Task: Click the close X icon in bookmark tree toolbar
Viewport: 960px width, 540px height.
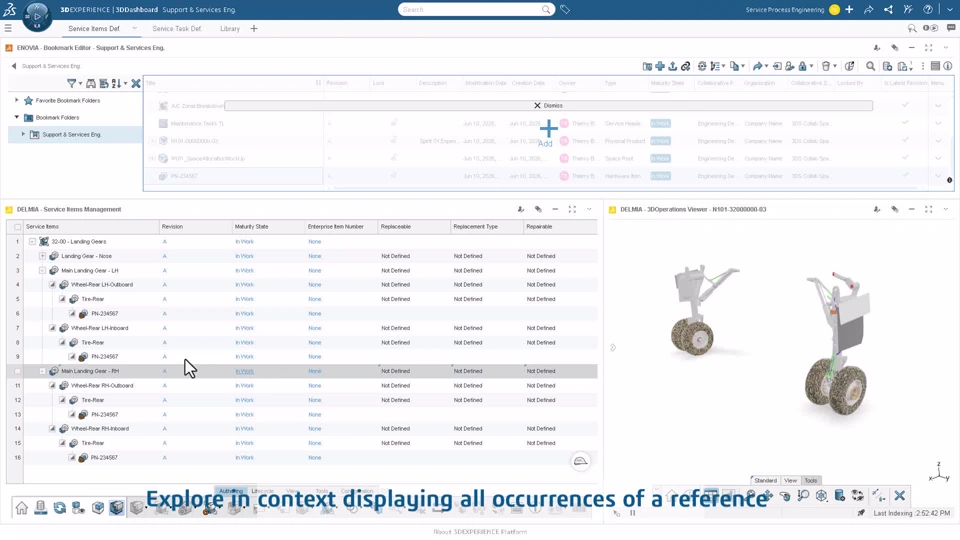Action: coord(136,83)
